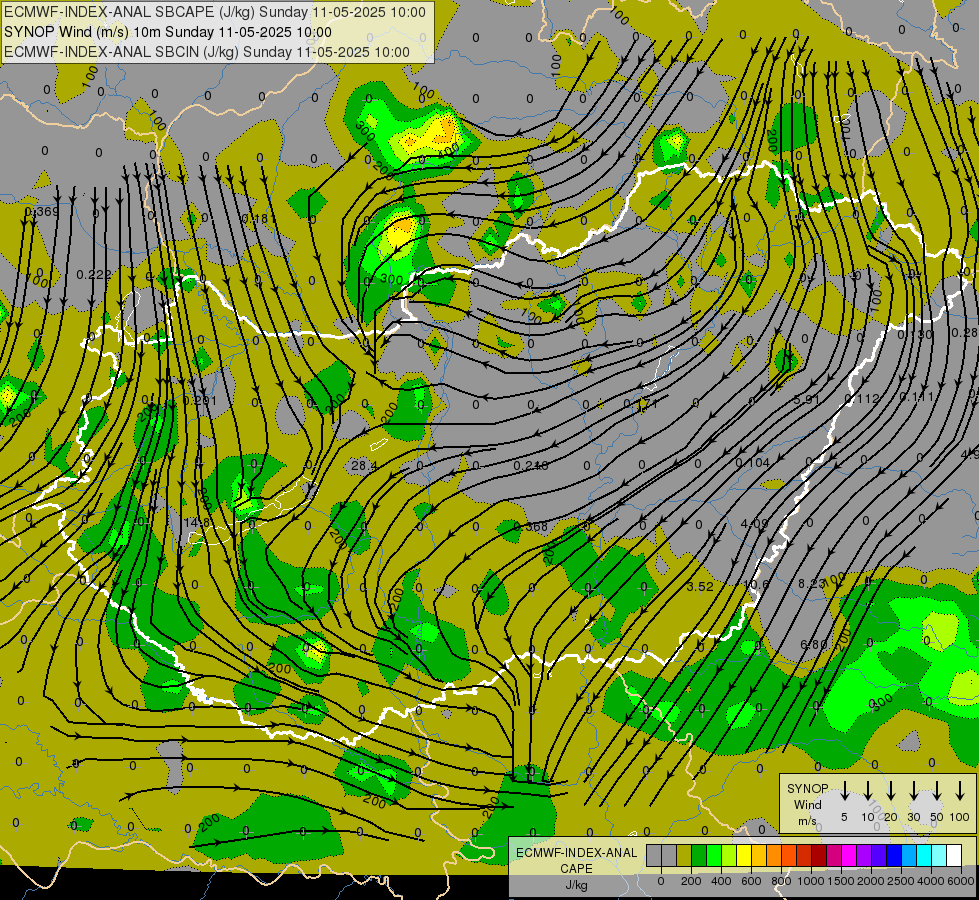The image size is (979, 900).
Task: Click the wind legend arrow above 100
Action: (960, 791)
